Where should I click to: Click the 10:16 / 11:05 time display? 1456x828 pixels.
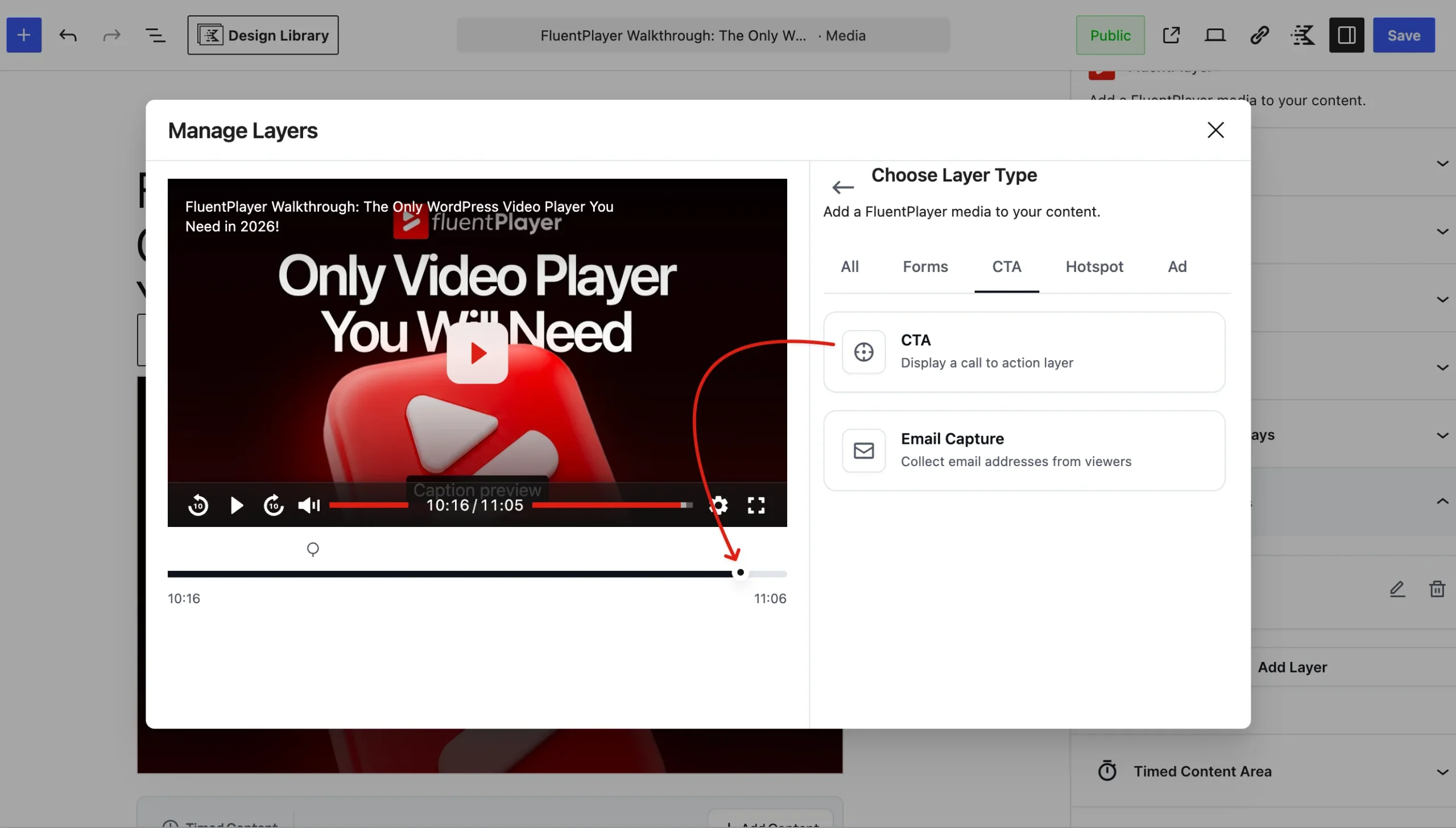click(x=474, y=505)
